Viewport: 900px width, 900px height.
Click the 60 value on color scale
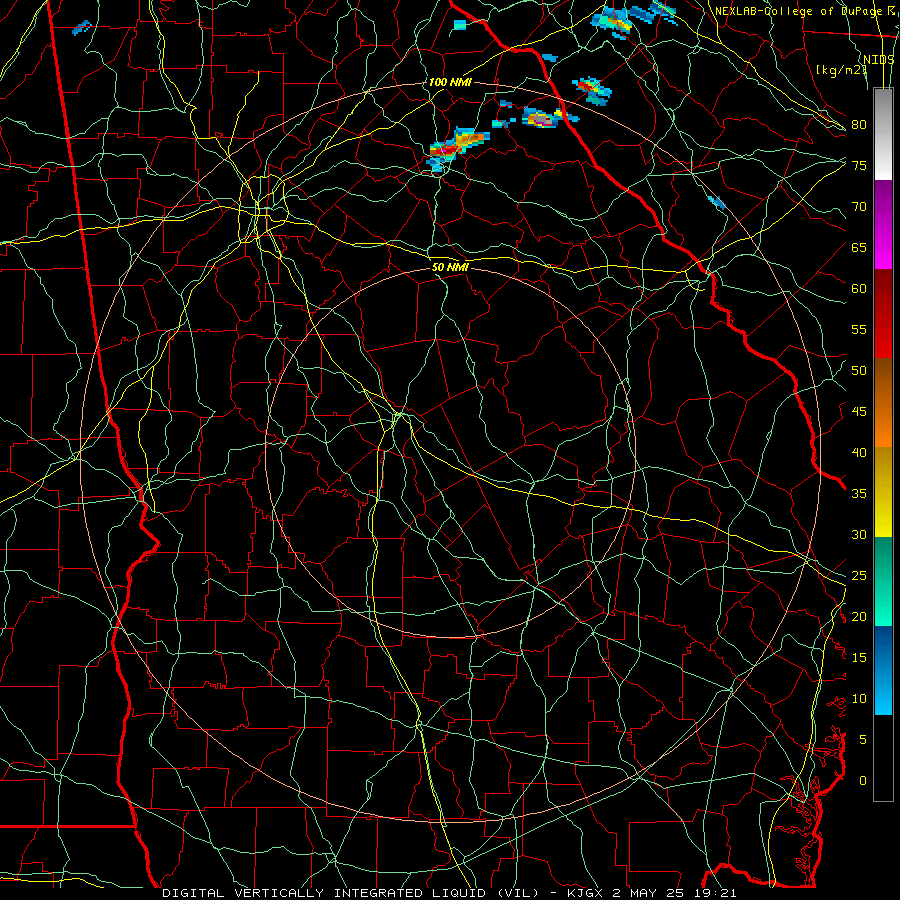[x=859, y=289]
